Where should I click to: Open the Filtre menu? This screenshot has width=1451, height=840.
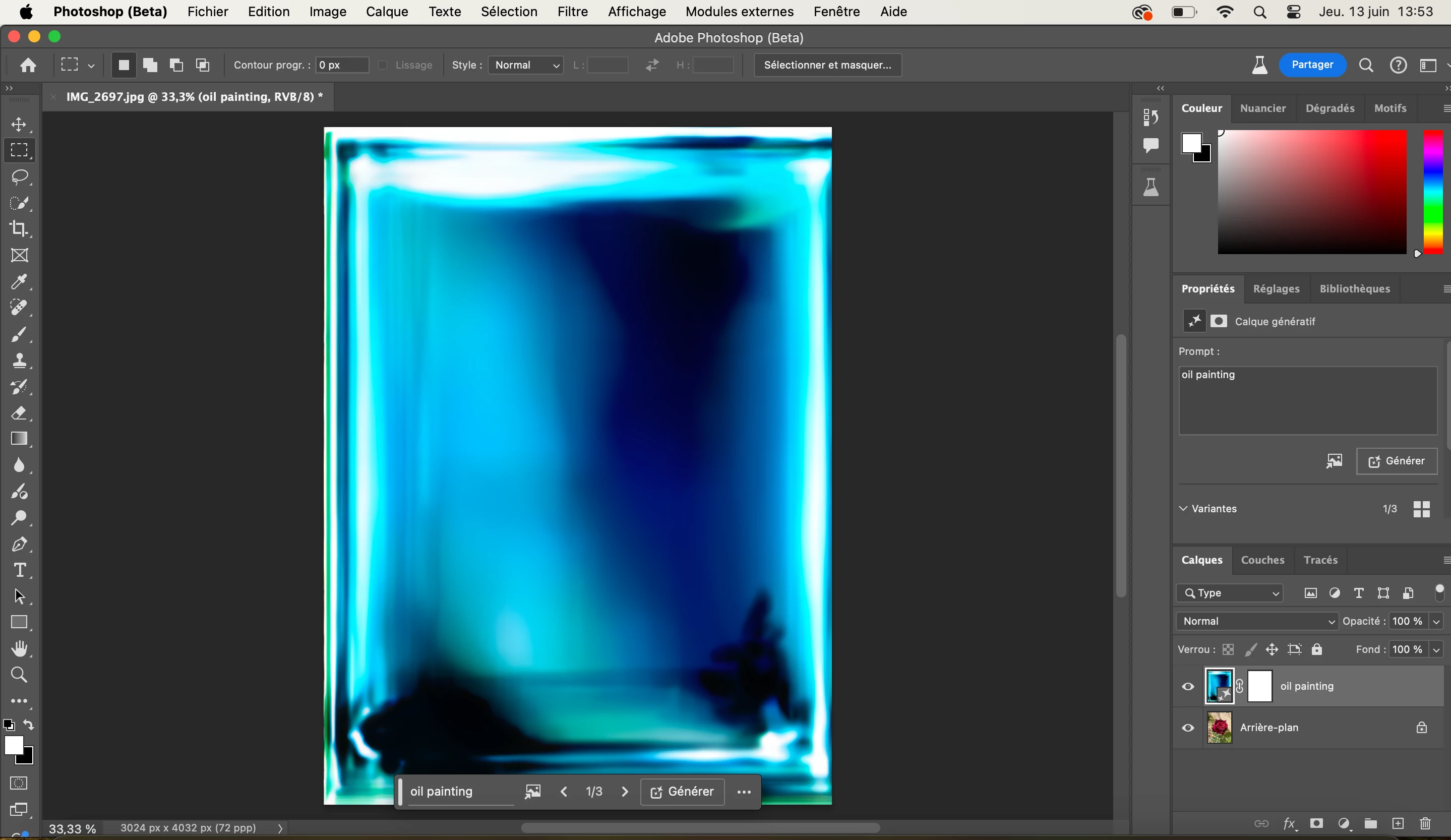point(572,12)
